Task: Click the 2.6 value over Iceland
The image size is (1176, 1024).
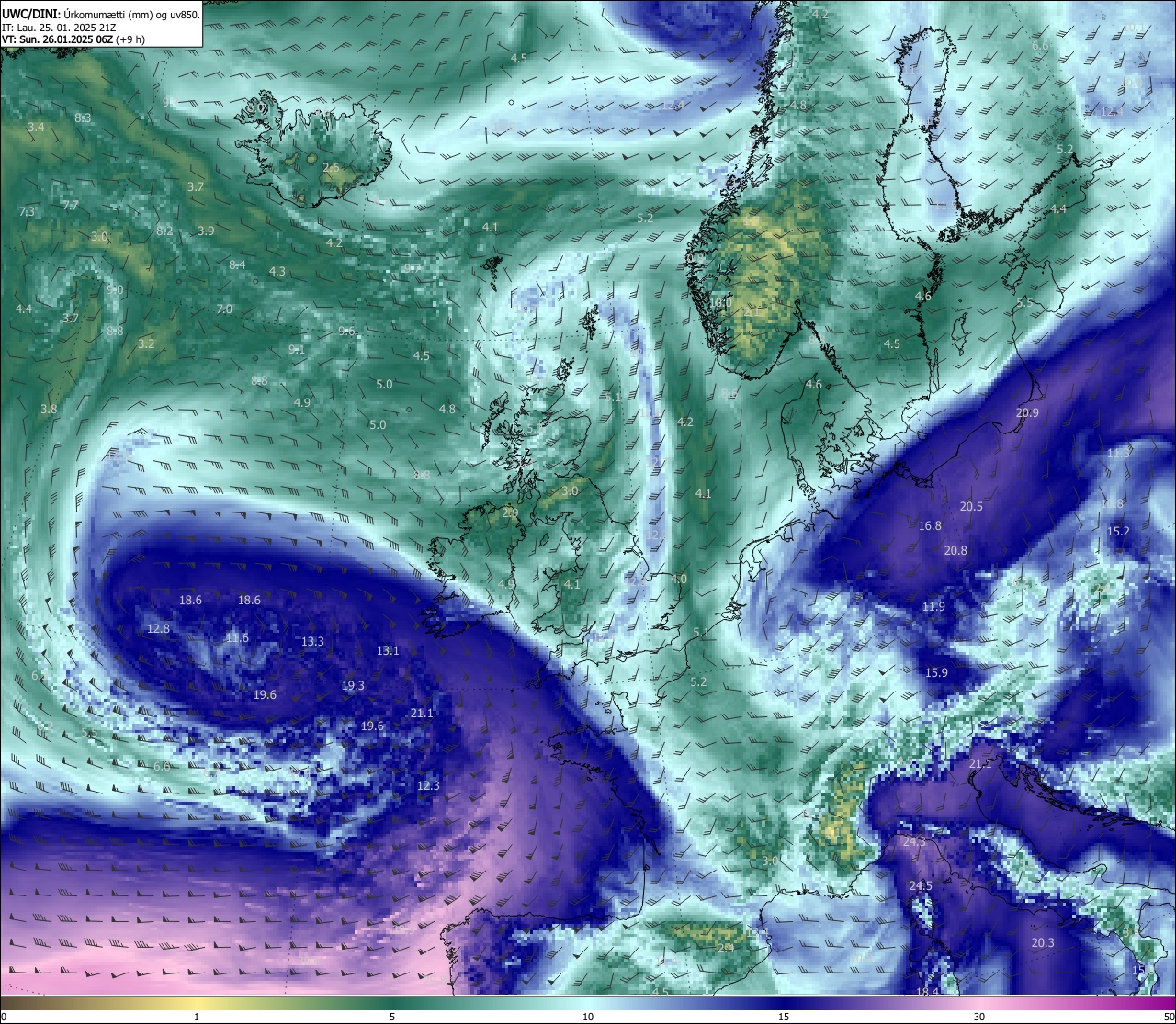Action: coord(331,167)
